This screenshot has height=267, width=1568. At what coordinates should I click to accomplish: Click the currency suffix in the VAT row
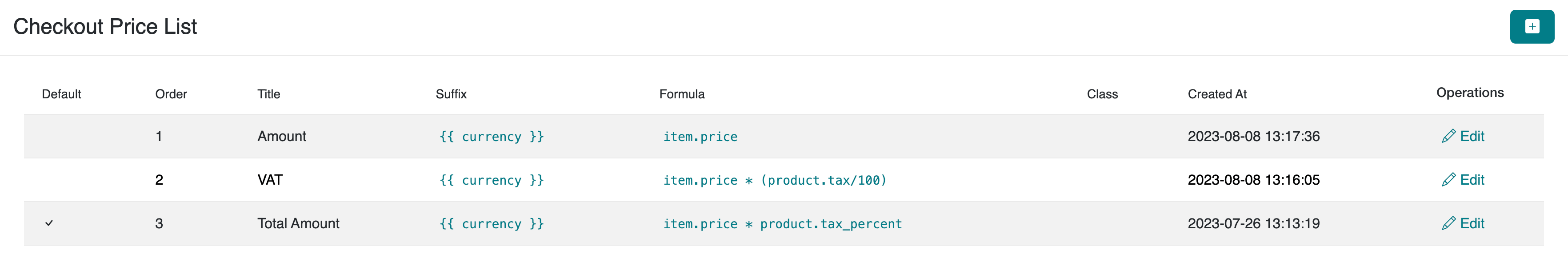click(491, 180)
